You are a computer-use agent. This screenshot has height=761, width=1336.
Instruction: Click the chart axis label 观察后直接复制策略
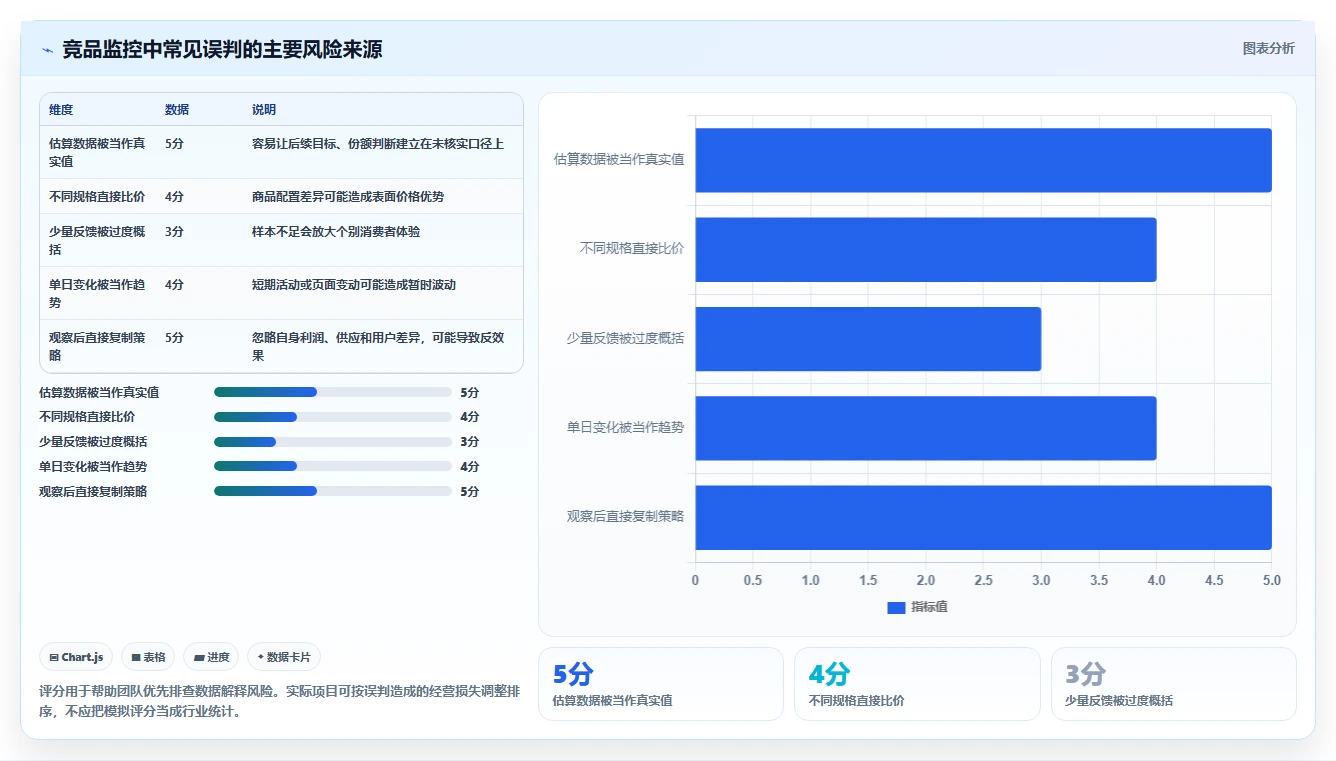point(625,516)
